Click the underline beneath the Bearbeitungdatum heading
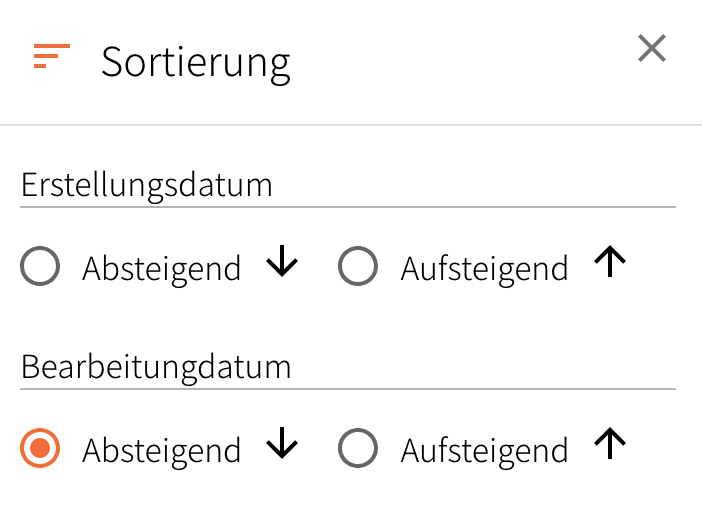The height and width of the screenshot is (514, 702). [x=348, y=389]
